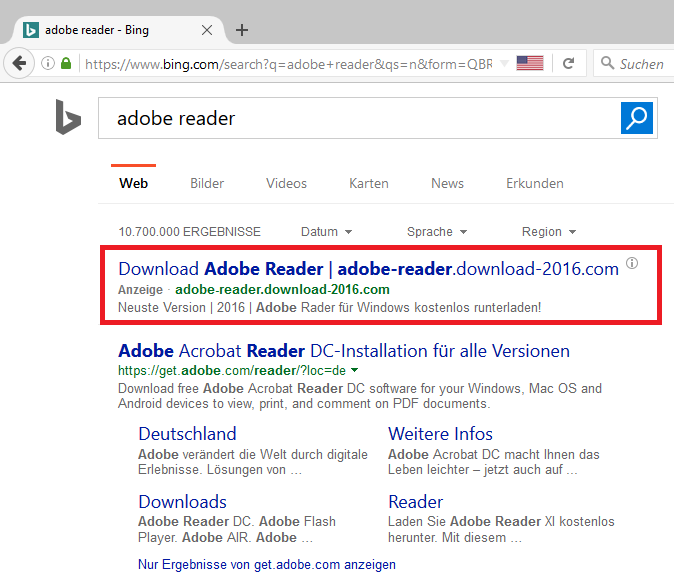Click 'Nur Ergebnisse von get.adobe.com anzeigen' link
The height and width of the screenshot is (585, 674).
(267, 565)
